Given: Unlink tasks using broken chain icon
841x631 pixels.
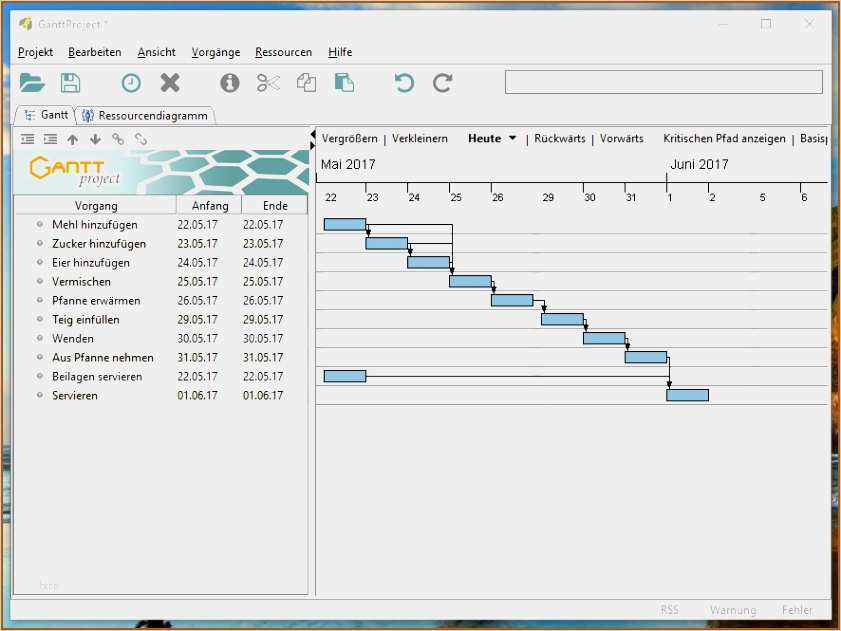Looking at the screenshot, I should (140, 139).
